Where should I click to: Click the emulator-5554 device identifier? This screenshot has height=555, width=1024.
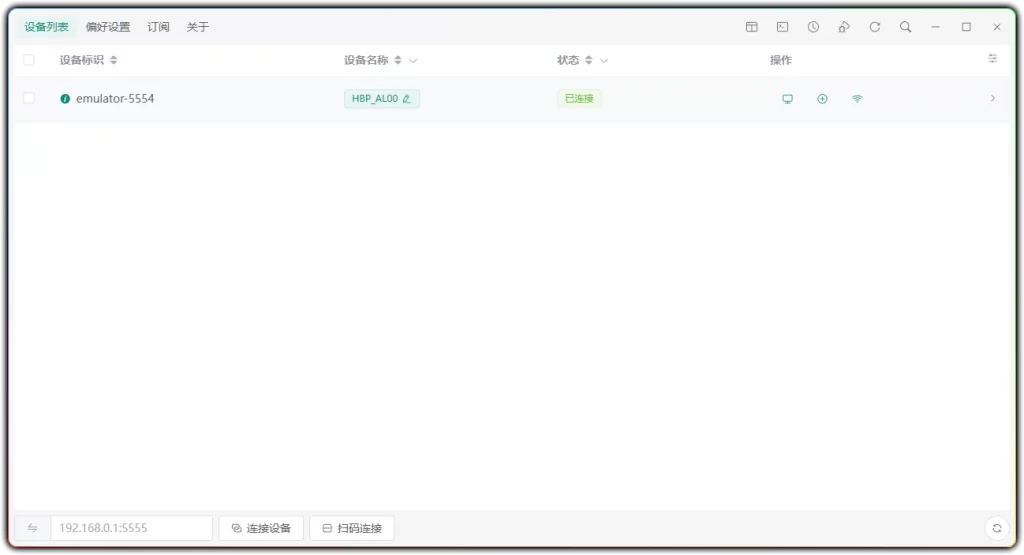(x=115, y=99)
